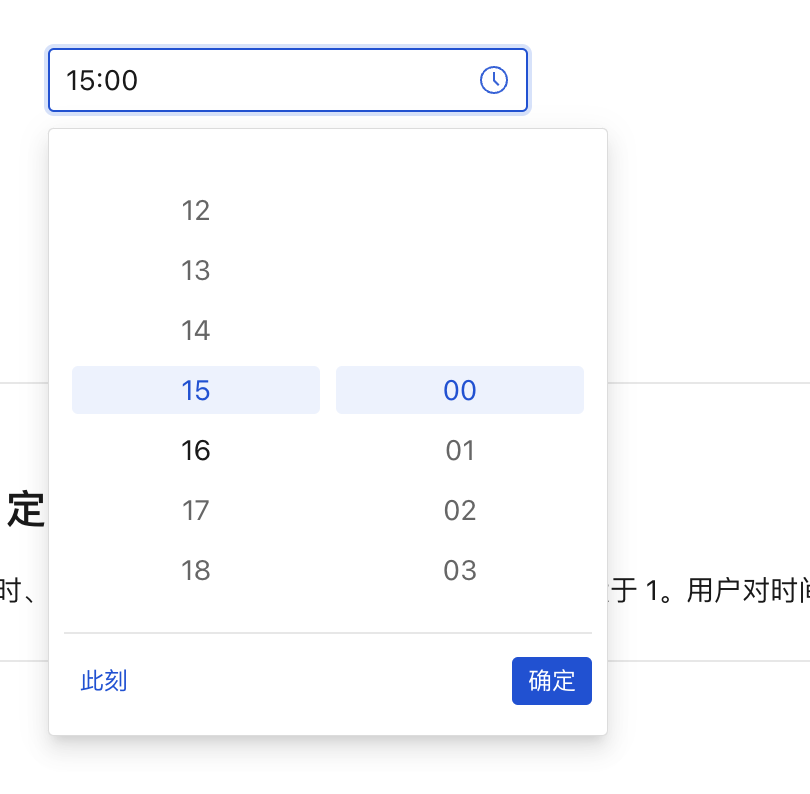Select hour 18 in the hour column

(x=195, y=570)
